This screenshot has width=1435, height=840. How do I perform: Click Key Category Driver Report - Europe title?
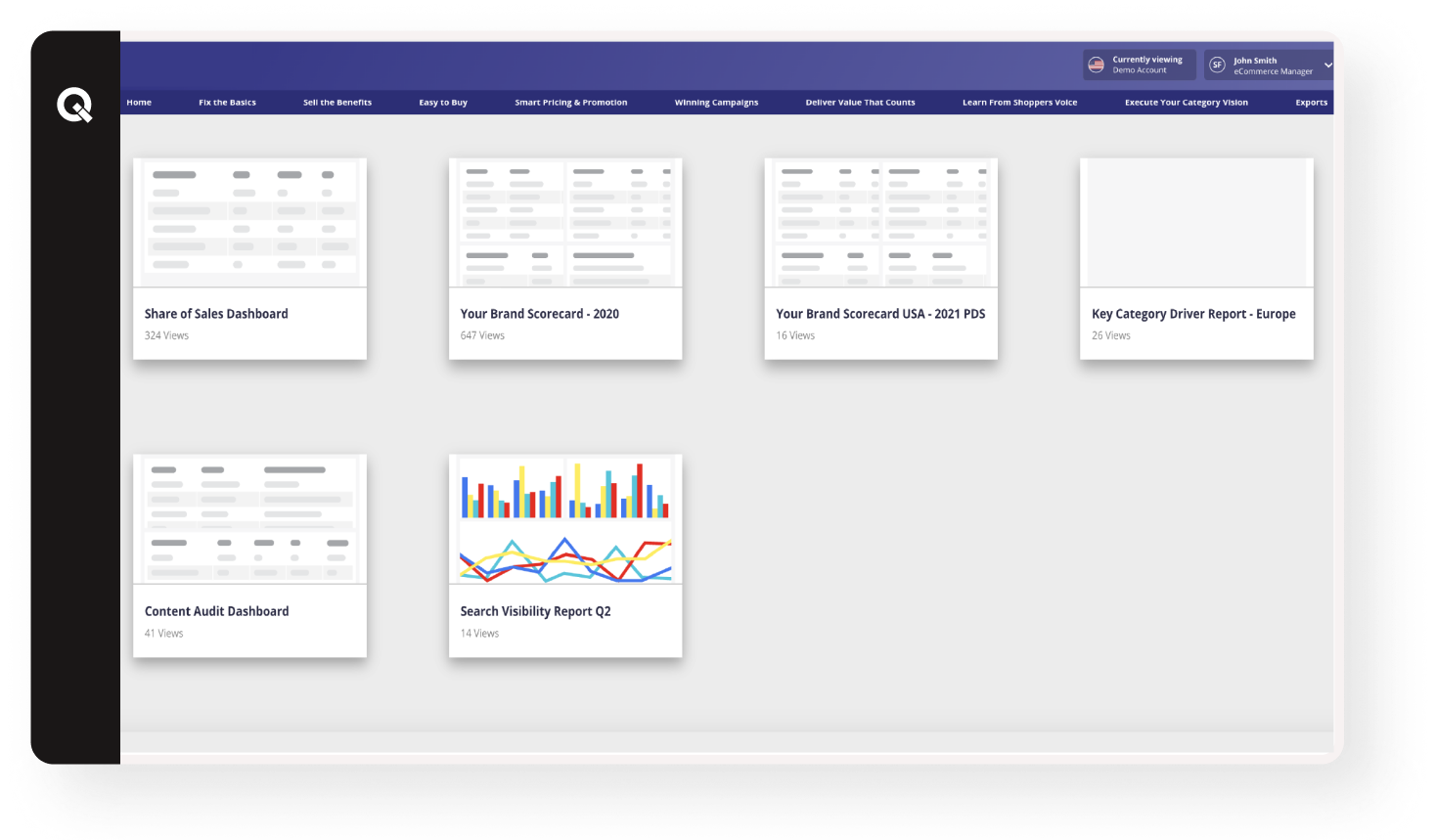pos(1193,314)
